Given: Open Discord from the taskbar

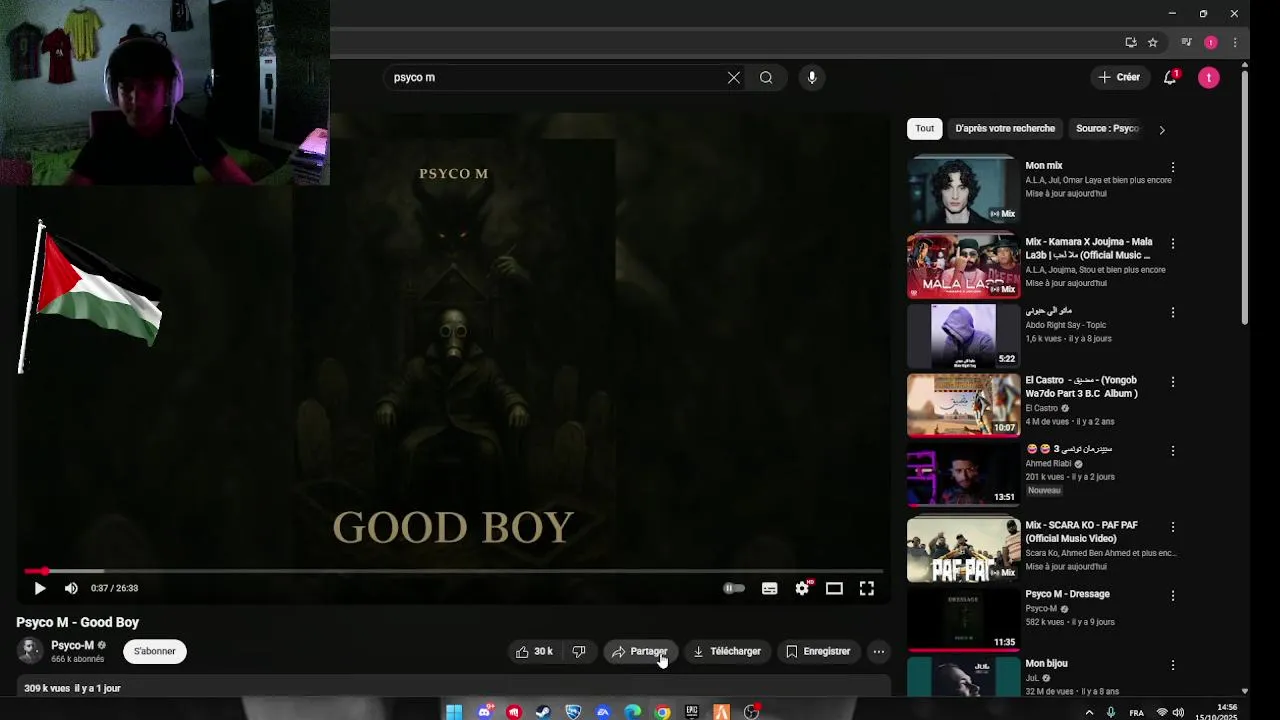Looking at the screenshot, I should [485, 712].
